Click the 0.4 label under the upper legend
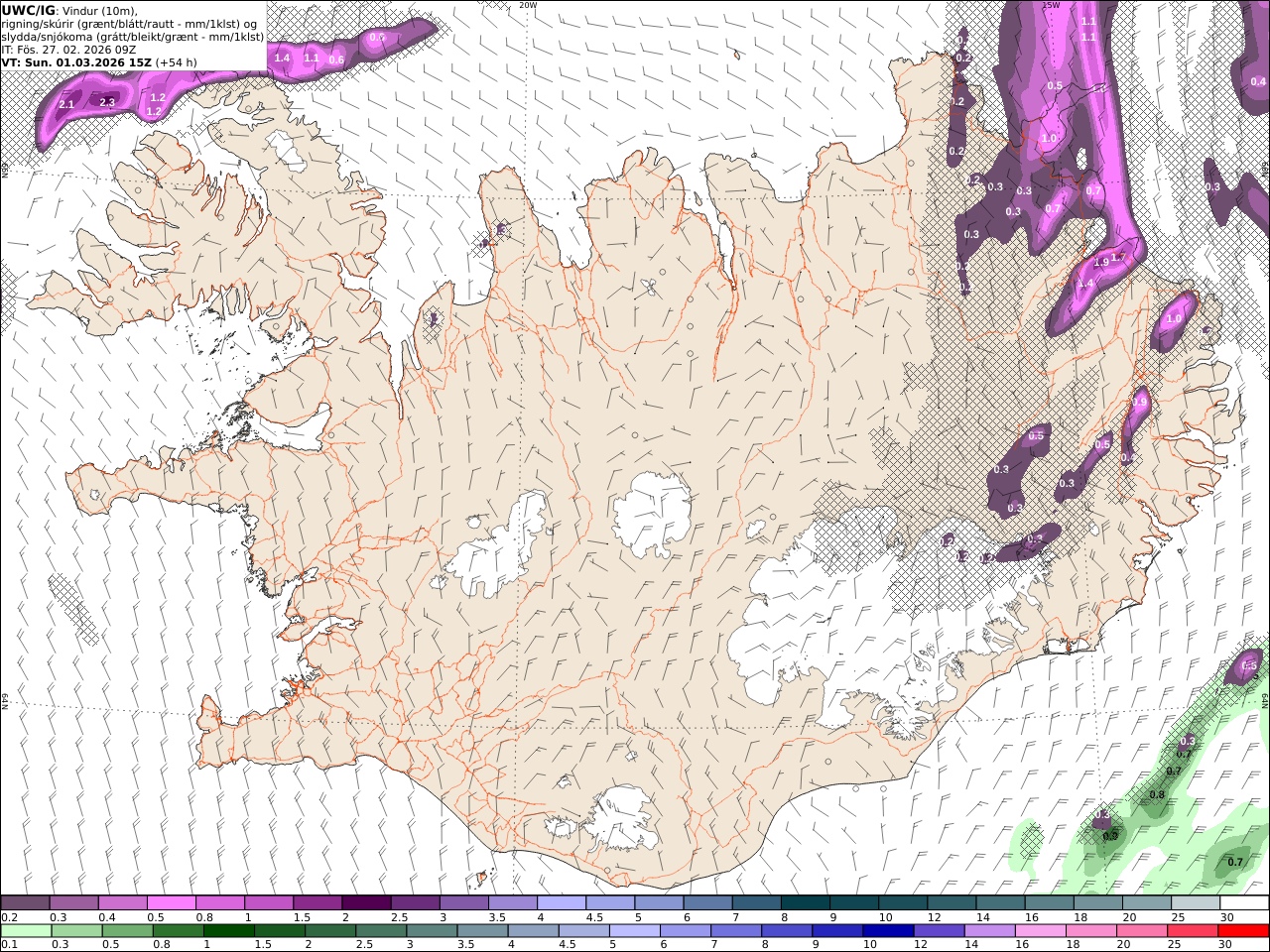 [106, 917]
